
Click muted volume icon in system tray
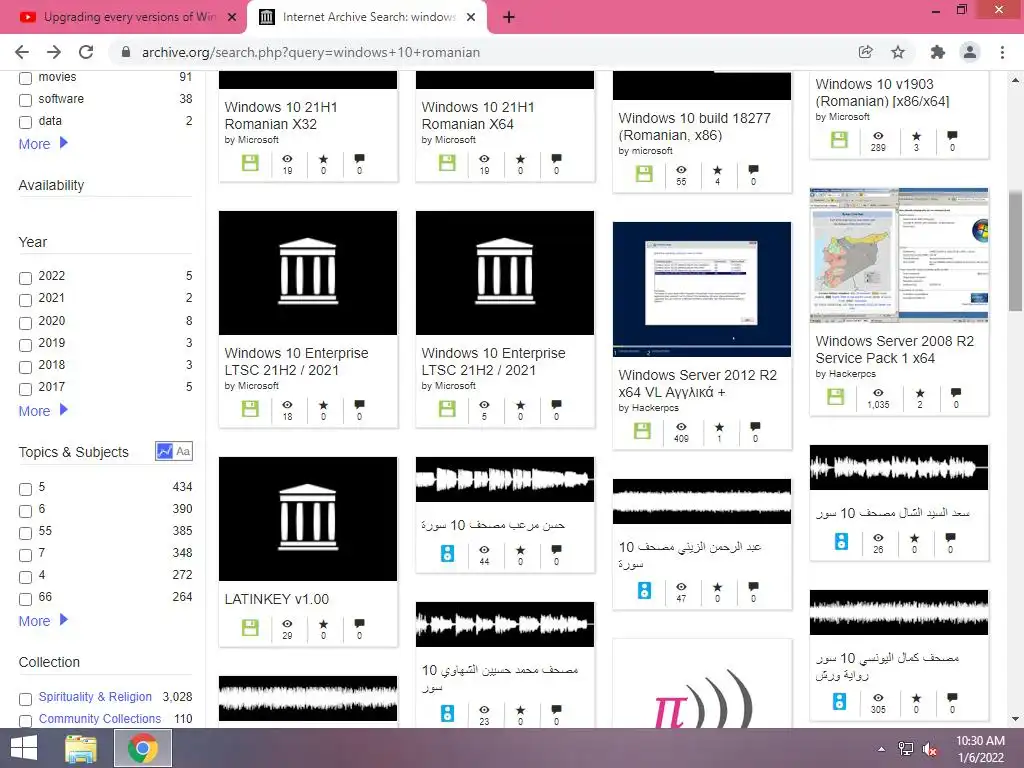point(930,749)
